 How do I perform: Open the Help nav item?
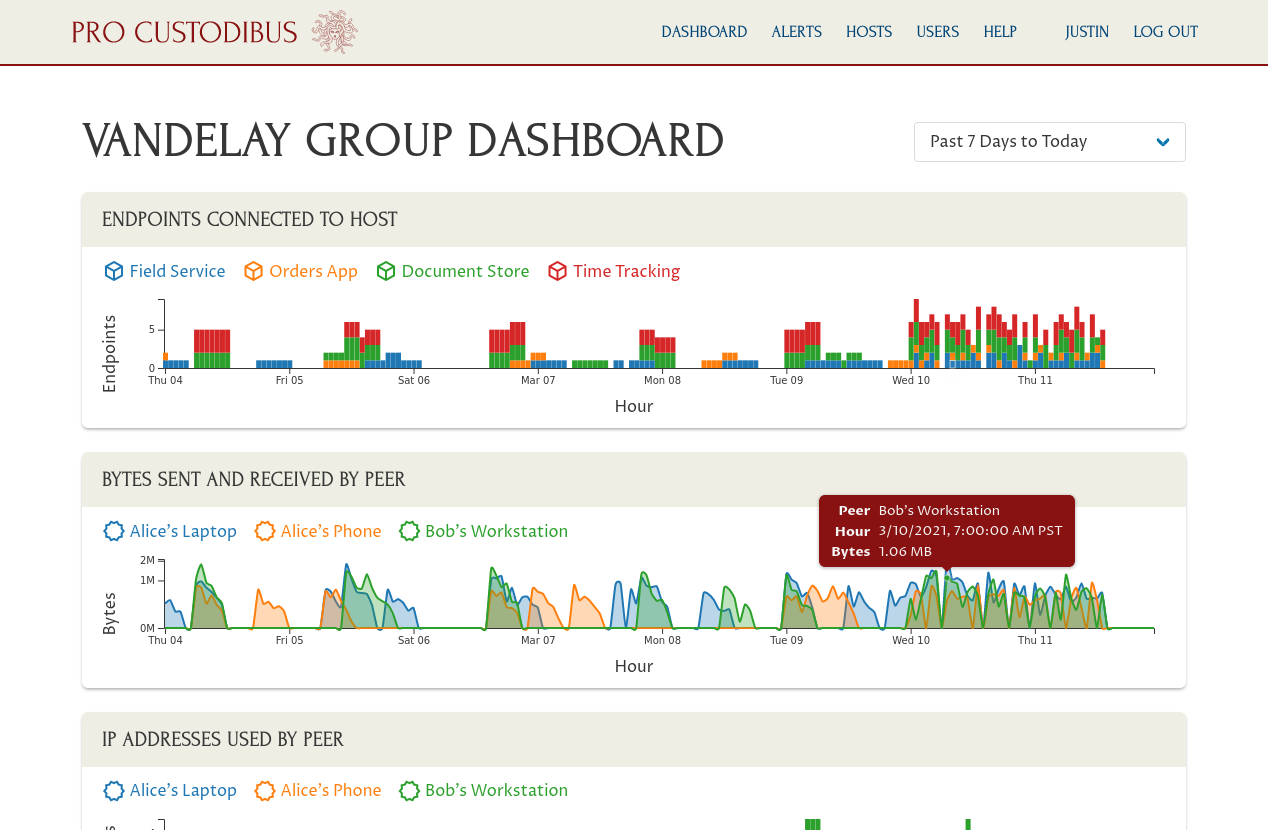tap(1000, 32)
